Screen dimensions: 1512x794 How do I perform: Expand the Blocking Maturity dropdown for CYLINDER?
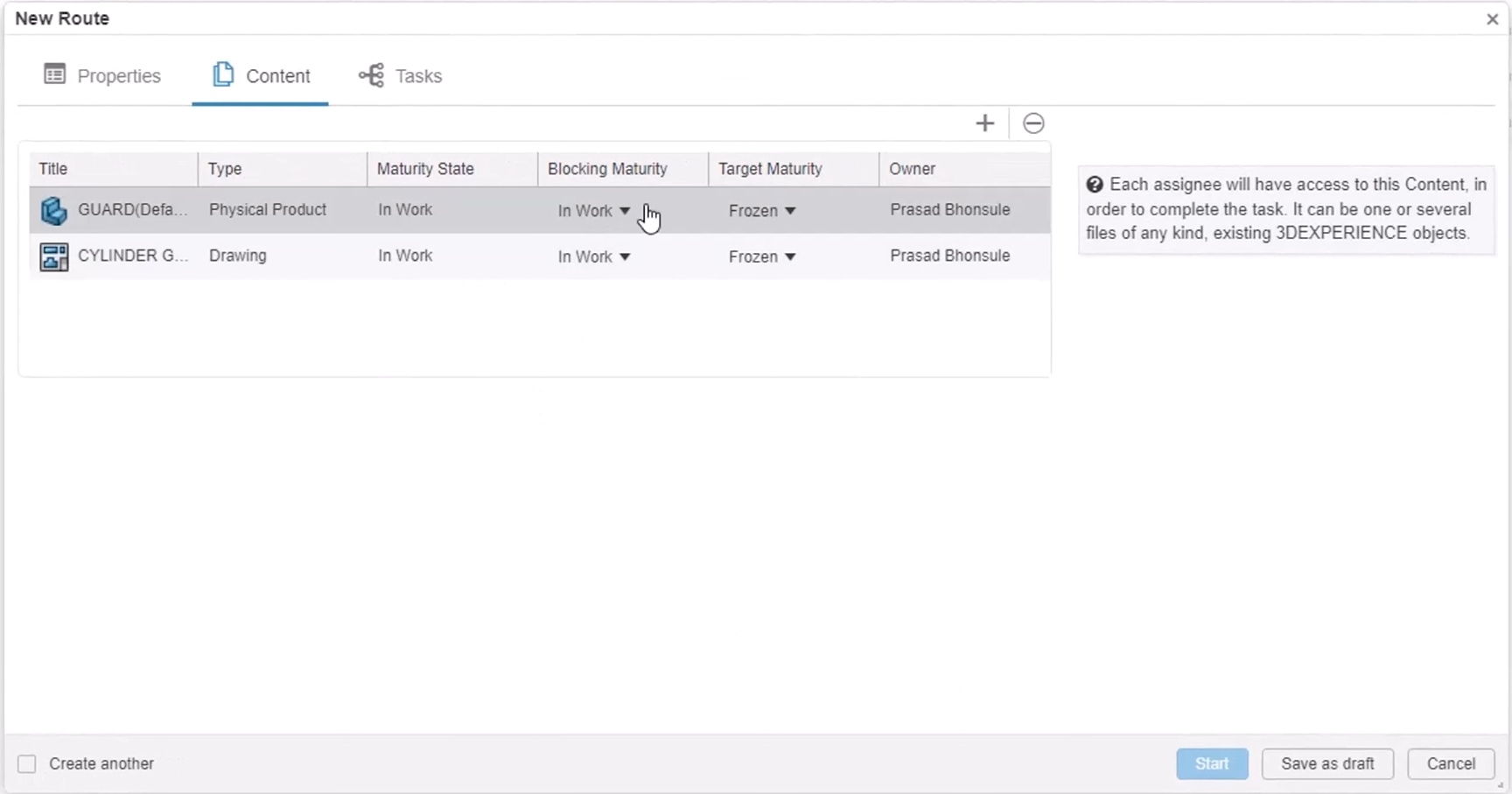coord(624,256)
